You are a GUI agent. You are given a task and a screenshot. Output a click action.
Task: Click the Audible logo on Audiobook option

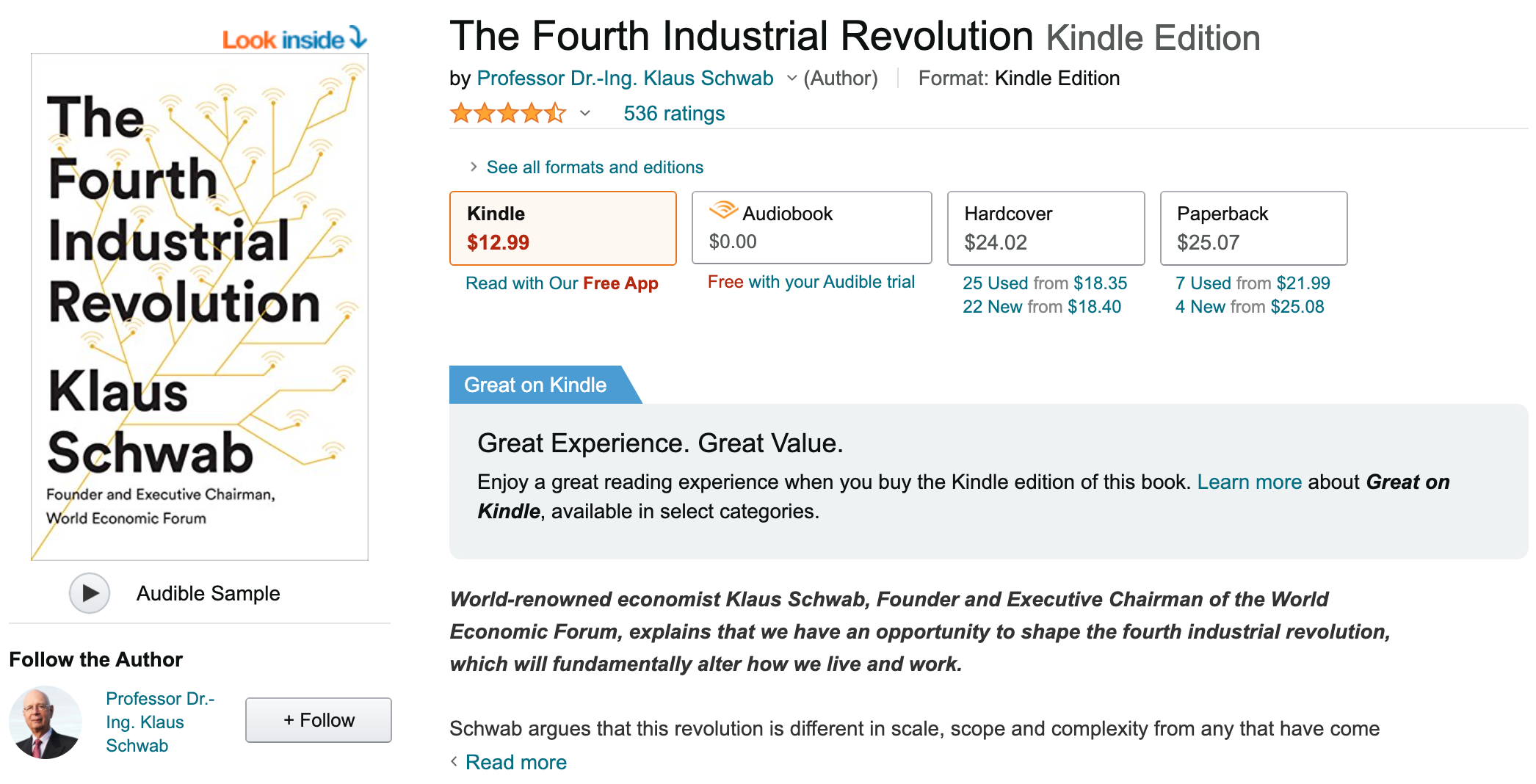click(723, 211)
